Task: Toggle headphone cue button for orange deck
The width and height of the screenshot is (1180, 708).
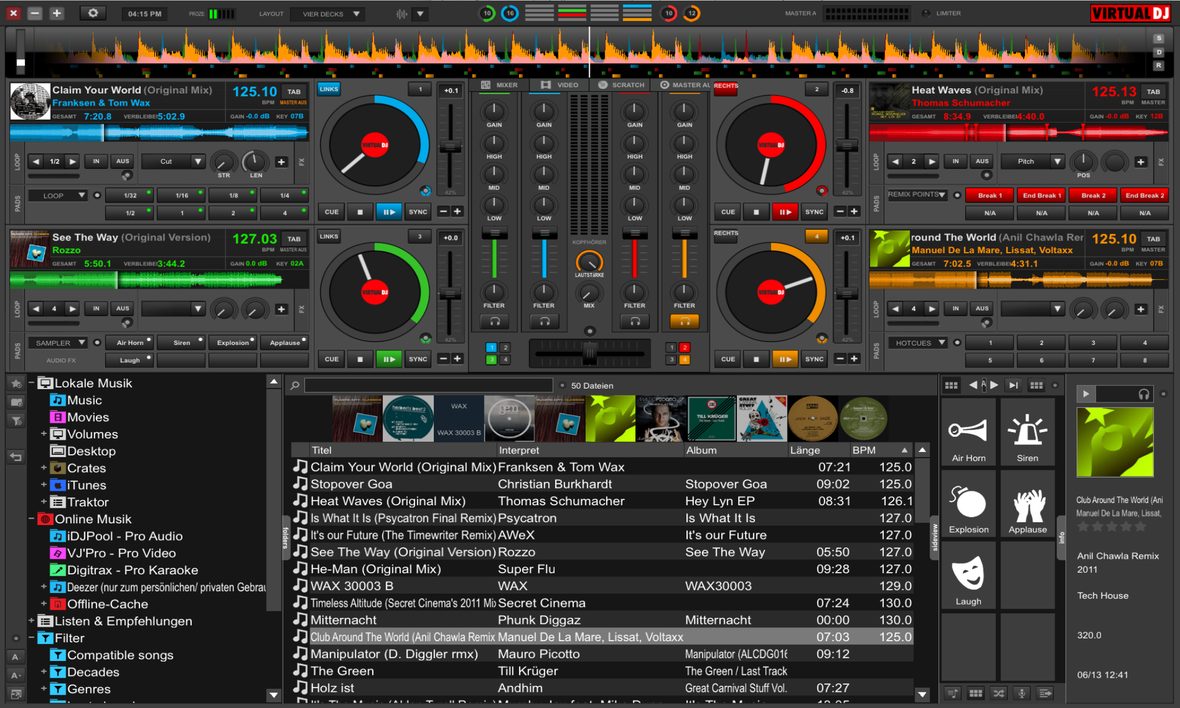Action: [684, 321]
